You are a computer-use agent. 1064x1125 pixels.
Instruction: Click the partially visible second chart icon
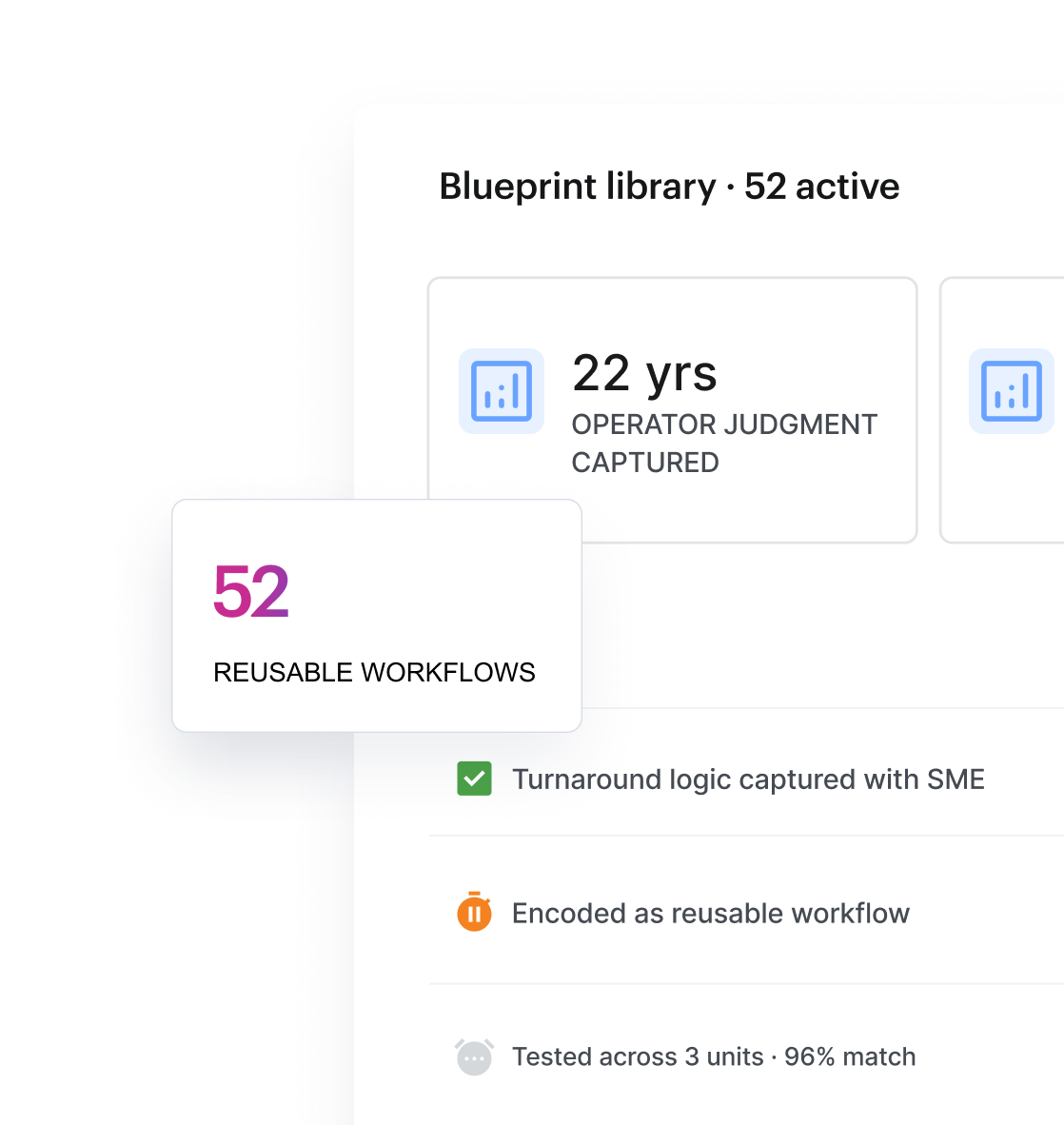click(1012, 391)
